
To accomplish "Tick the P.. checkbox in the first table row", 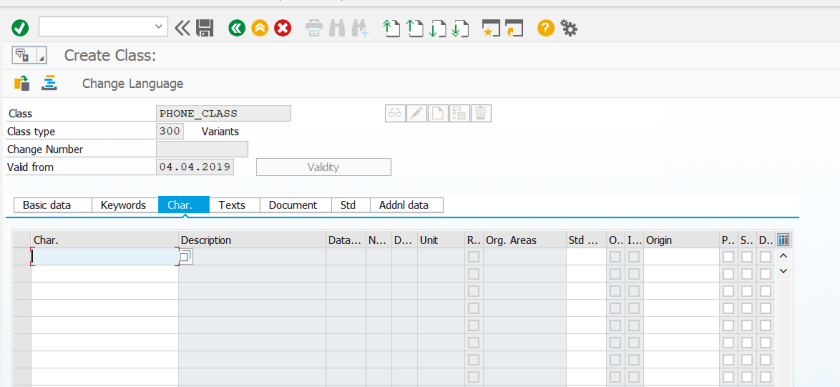I will tap(728, 257).
